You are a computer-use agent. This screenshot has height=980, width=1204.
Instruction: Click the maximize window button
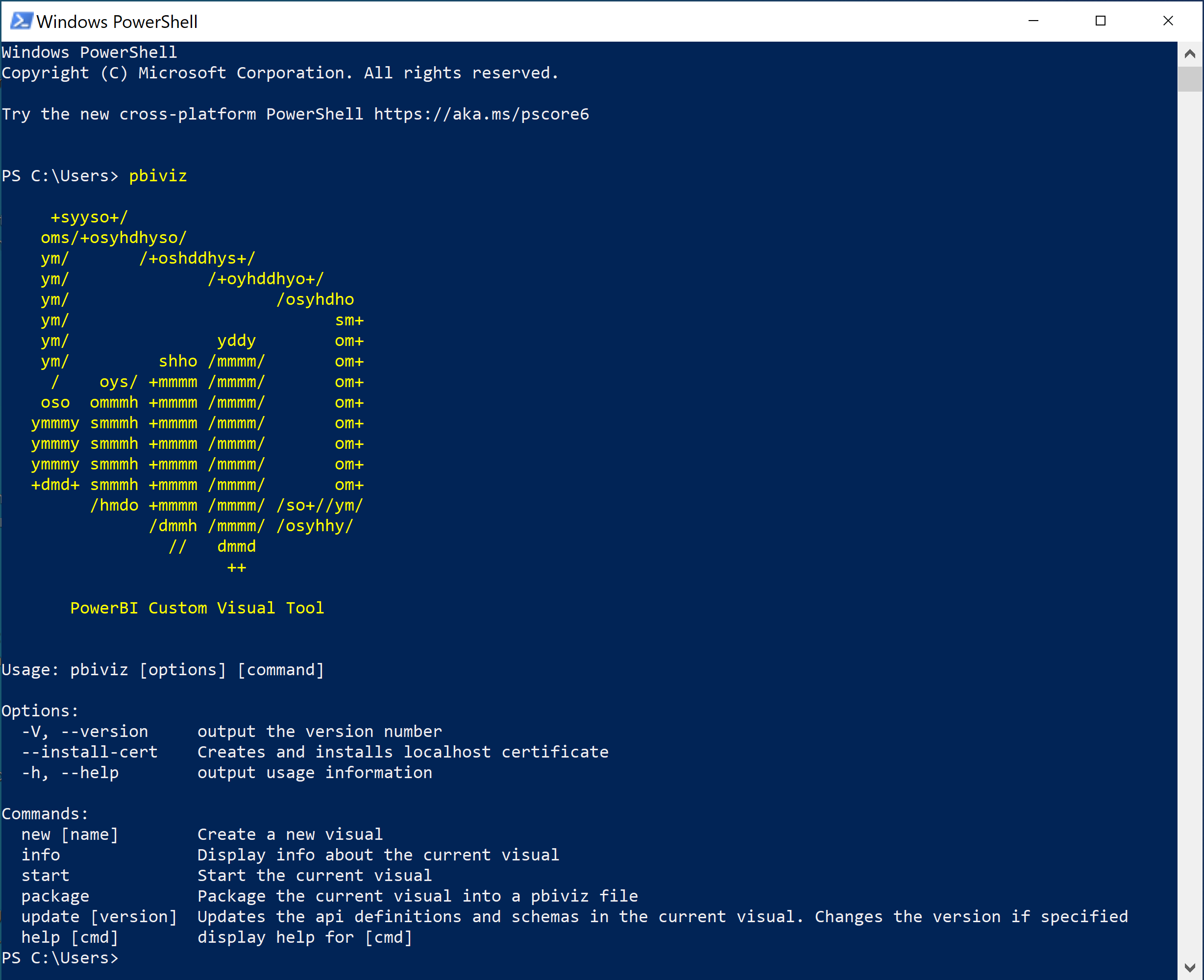pos(1102,19)
